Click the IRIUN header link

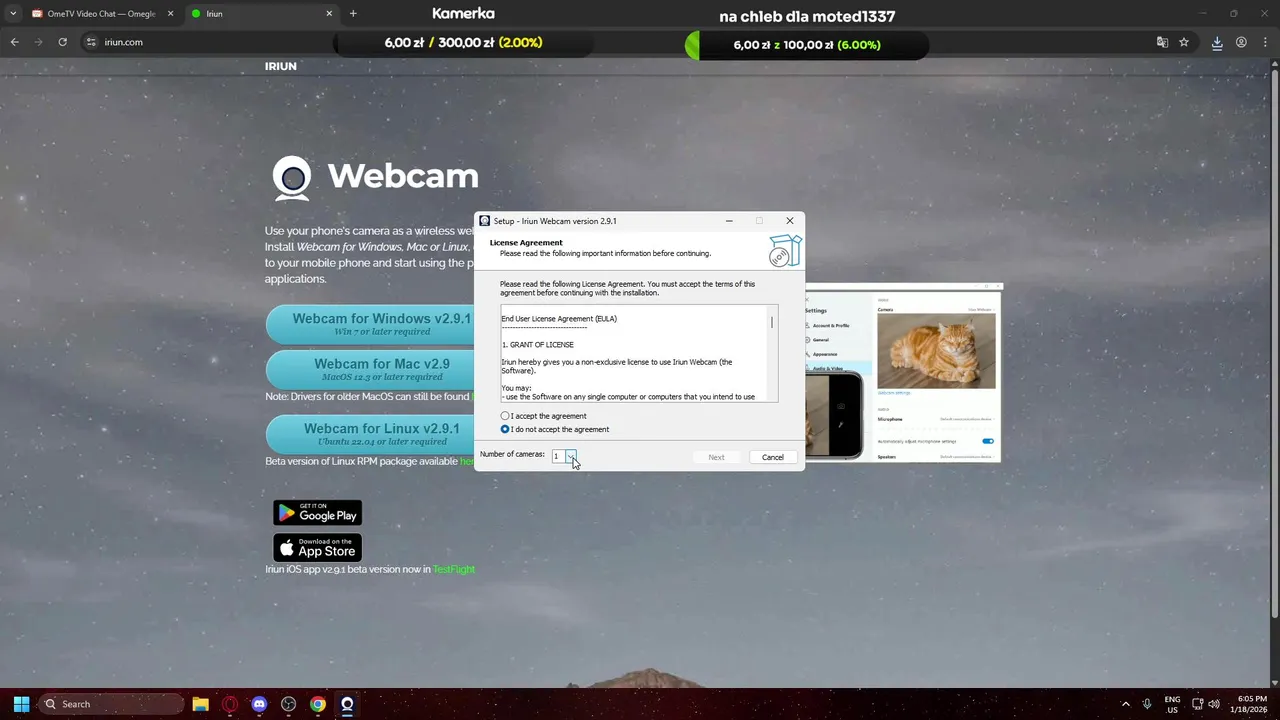tap(280, 66)
